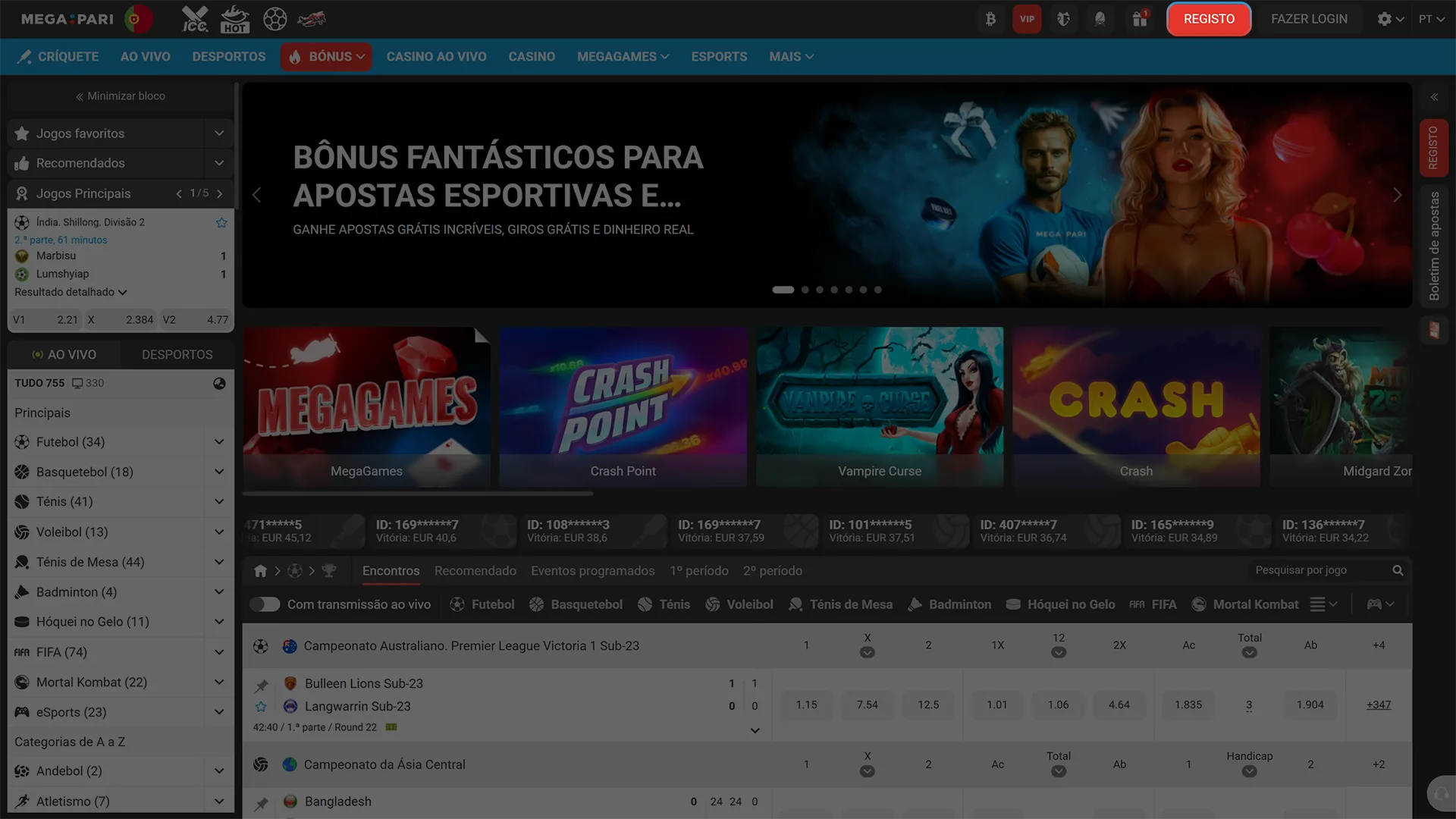
Task: Open the BÓNUS menu
Action: 326,57
